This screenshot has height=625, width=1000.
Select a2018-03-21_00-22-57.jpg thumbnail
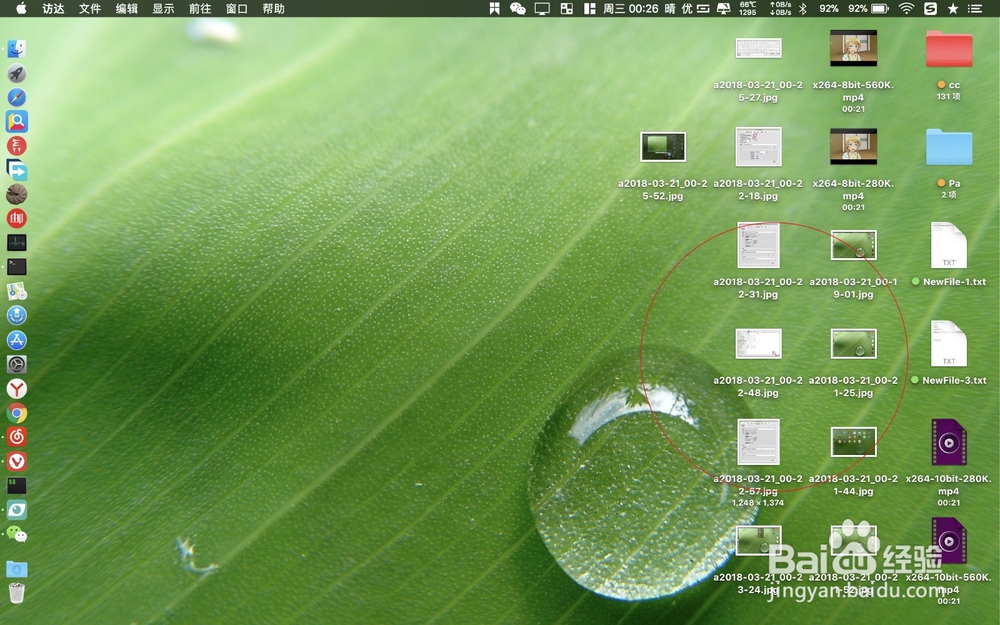point(758,442)
